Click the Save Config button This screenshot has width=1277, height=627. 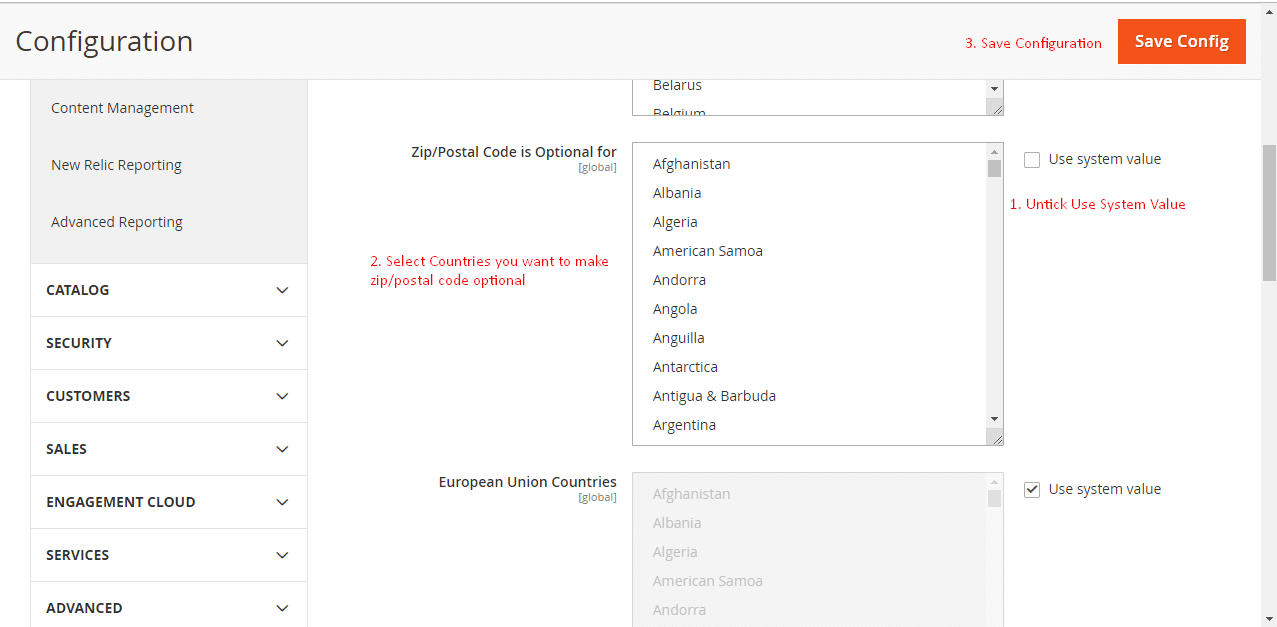click(1181, 41)
